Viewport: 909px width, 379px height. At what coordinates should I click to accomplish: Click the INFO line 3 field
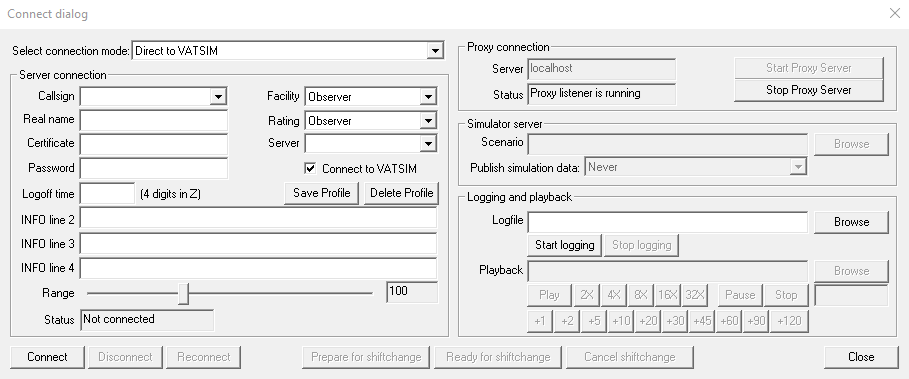[x=258, y=243]
